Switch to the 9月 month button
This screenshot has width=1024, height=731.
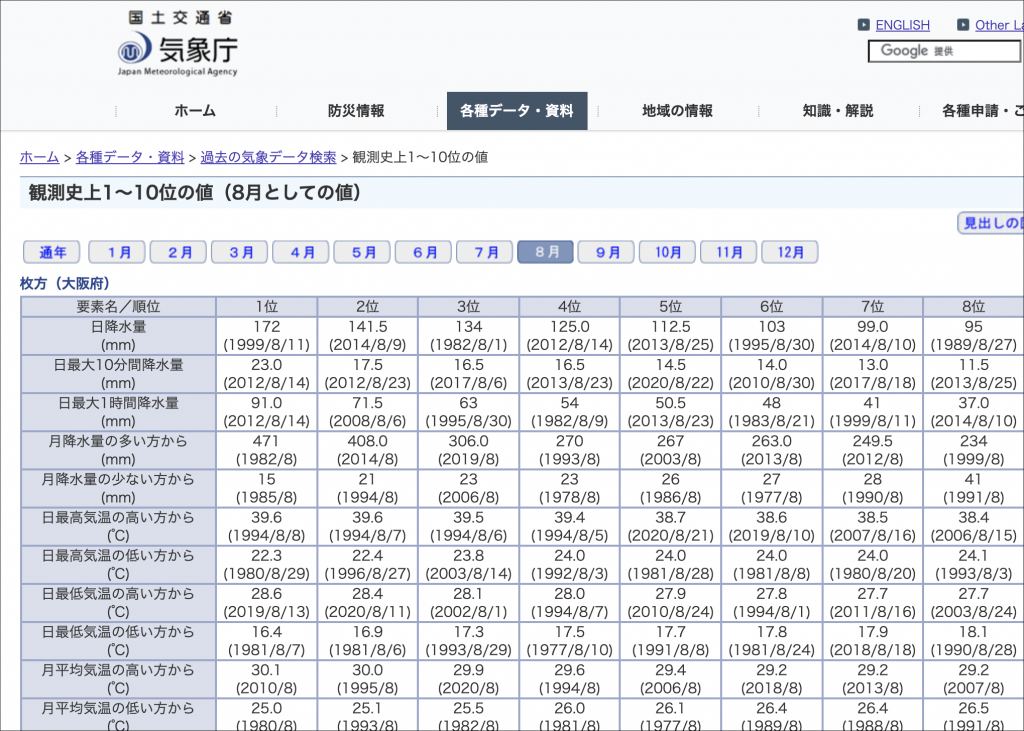pos(606,252)
